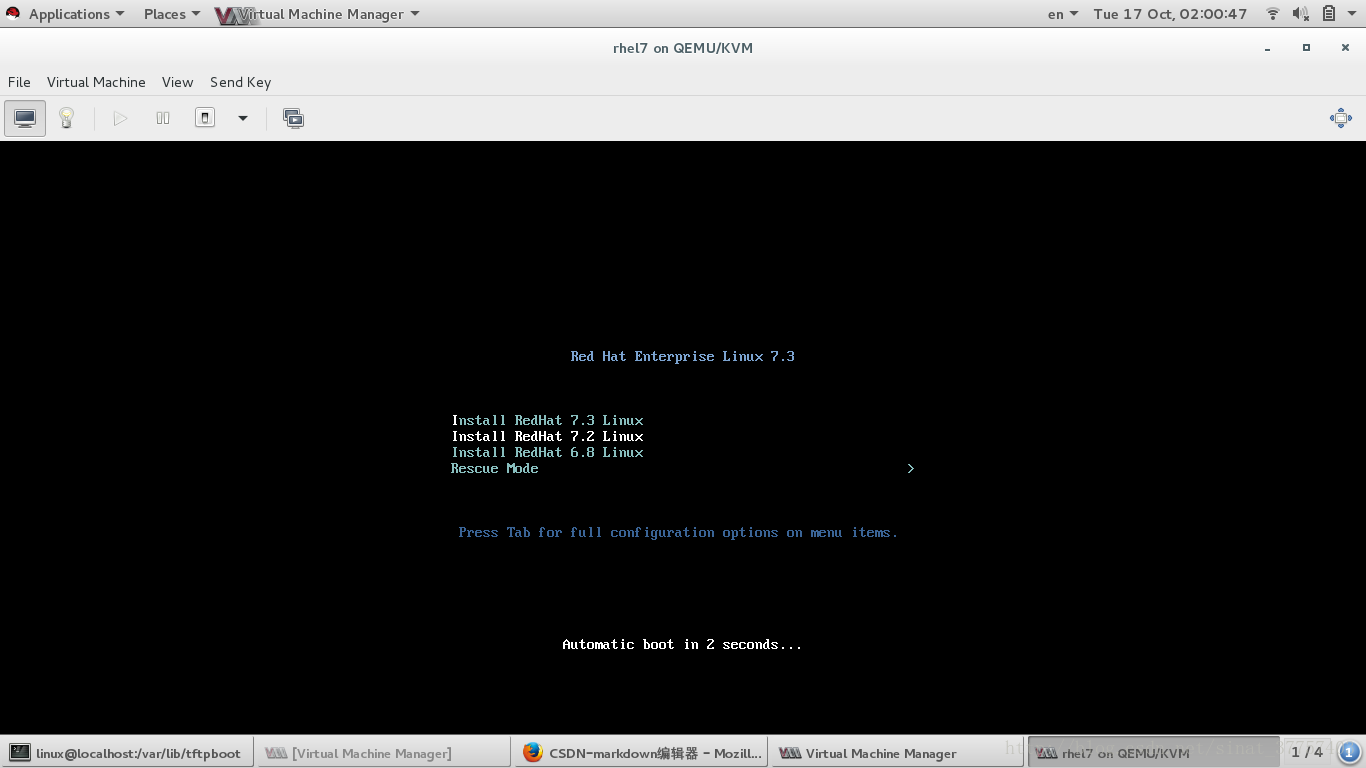
Task: Open the clipboard tray icon
Action: (1329, 14)
